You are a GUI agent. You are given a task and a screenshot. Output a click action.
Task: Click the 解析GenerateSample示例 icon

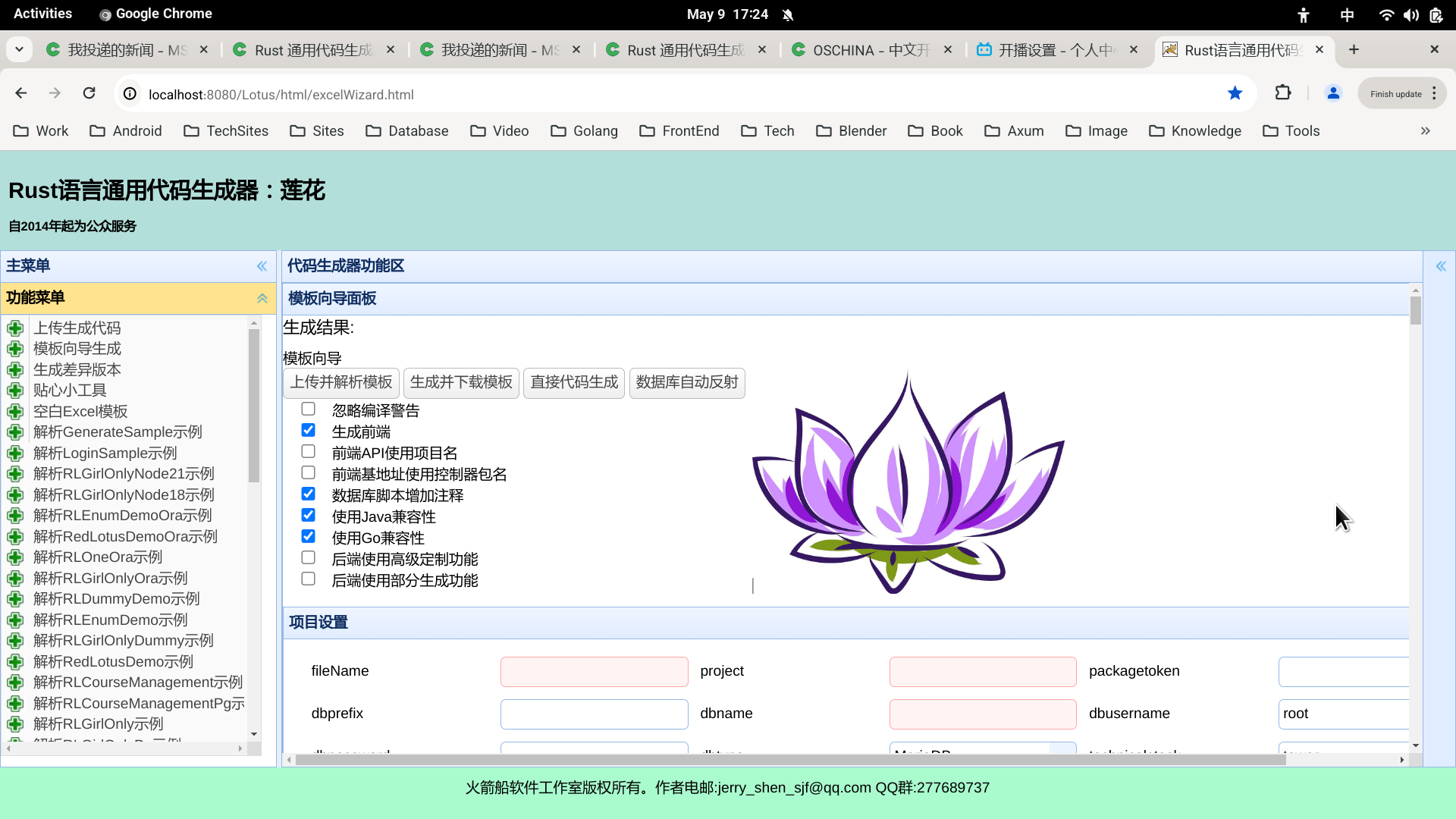15,431
